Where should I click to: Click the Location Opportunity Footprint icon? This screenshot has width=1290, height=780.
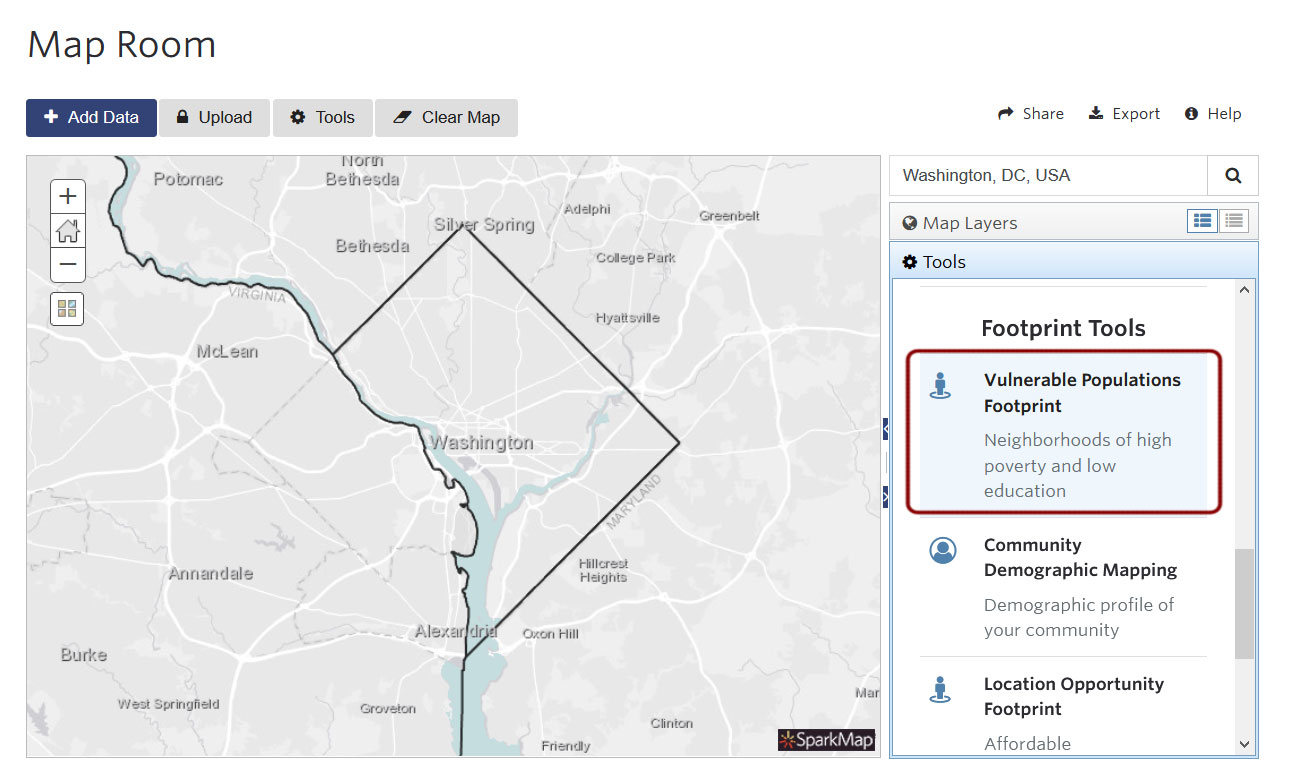coord(941,689)
